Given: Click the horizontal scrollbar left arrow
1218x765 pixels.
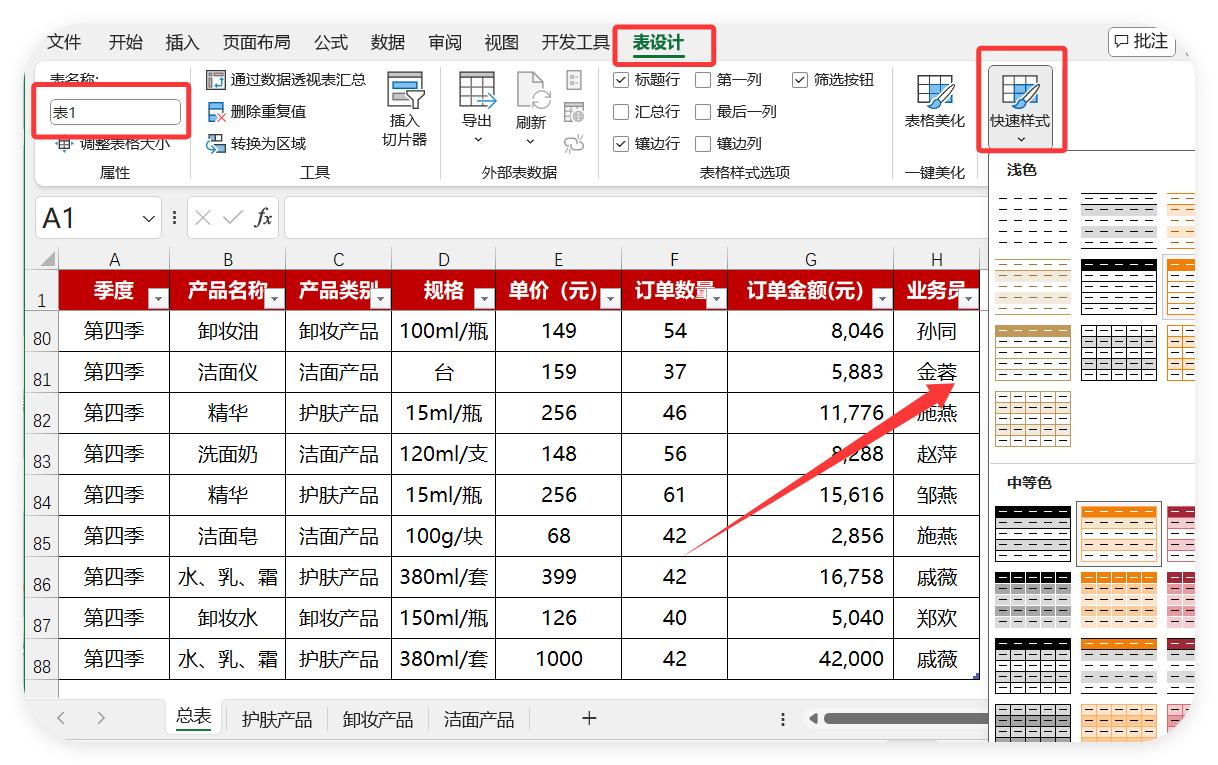Looking at the screenshot, I should pos(813,719).
